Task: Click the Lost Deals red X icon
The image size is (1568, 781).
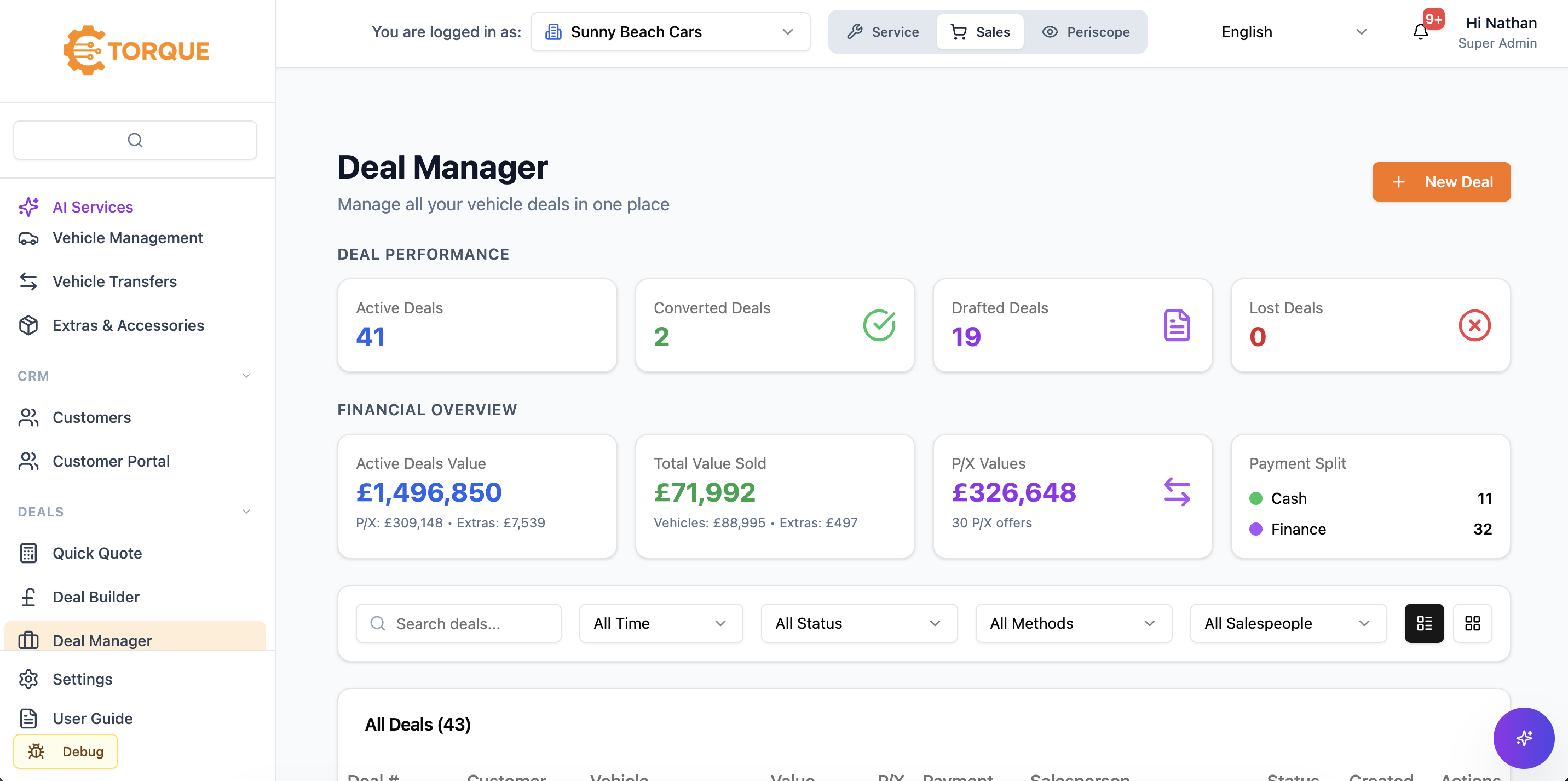Action: [x=1474, y=325]
